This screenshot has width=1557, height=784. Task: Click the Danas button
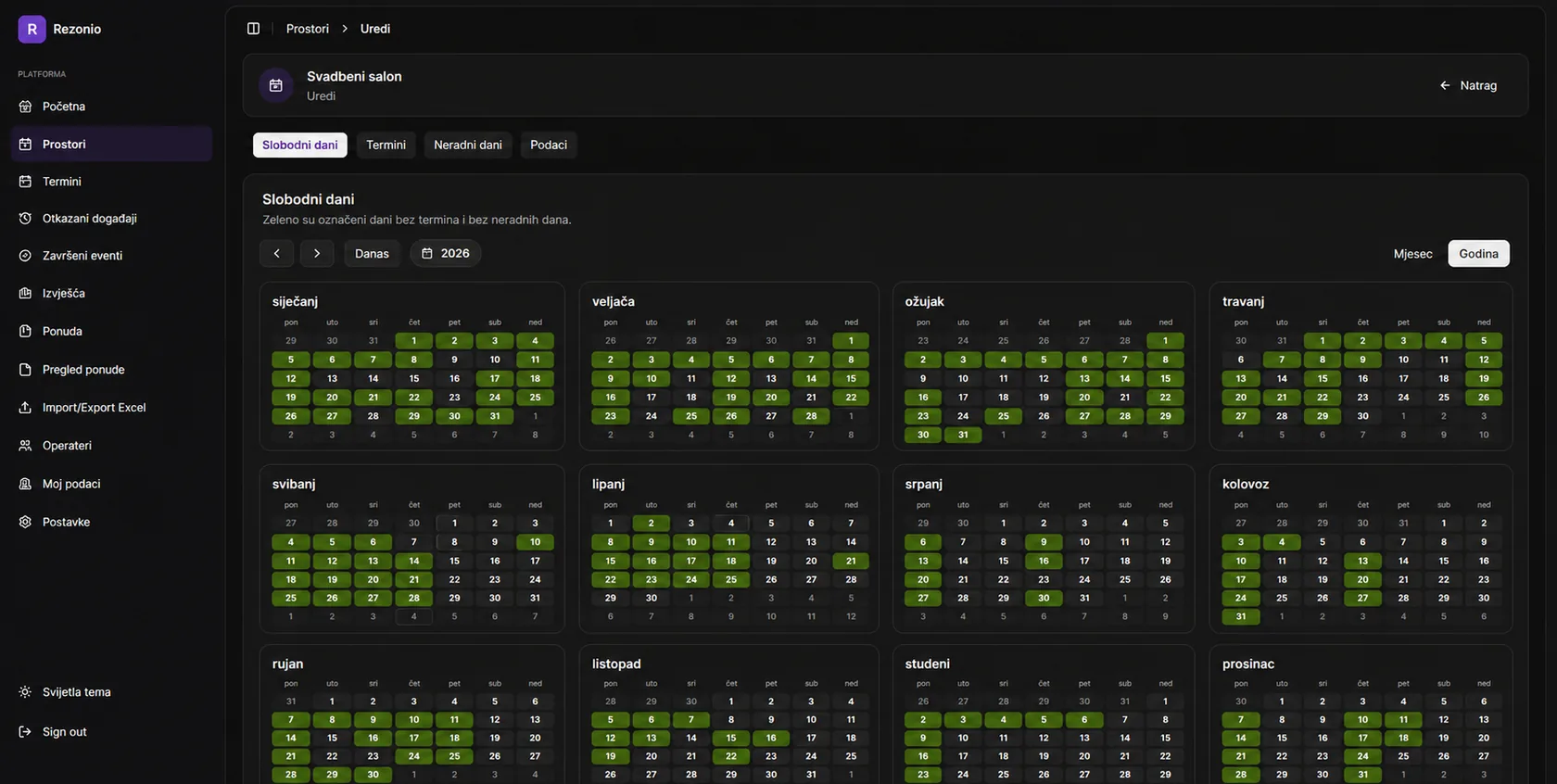point(372,253)
